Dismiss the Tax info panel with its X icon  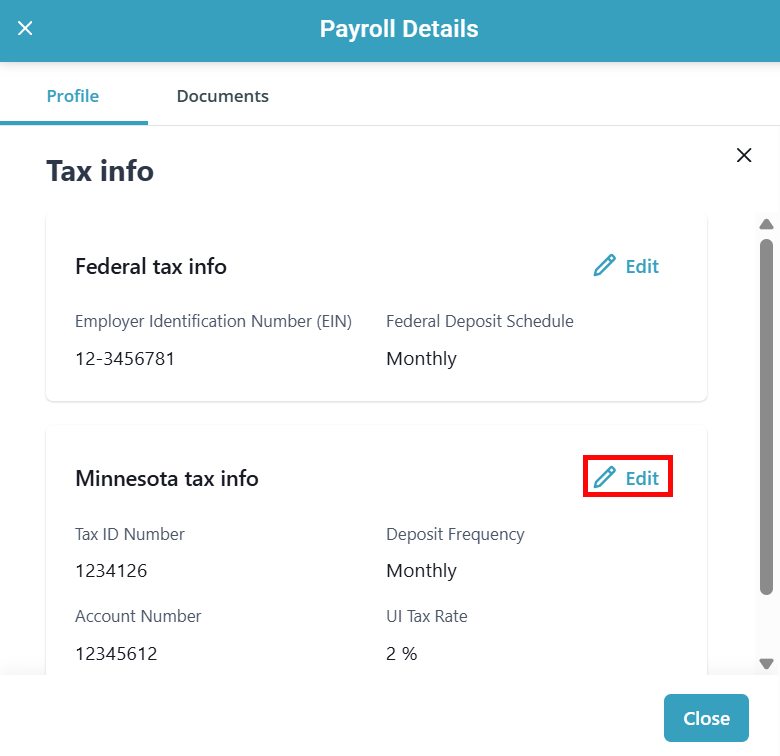(744, 155)
